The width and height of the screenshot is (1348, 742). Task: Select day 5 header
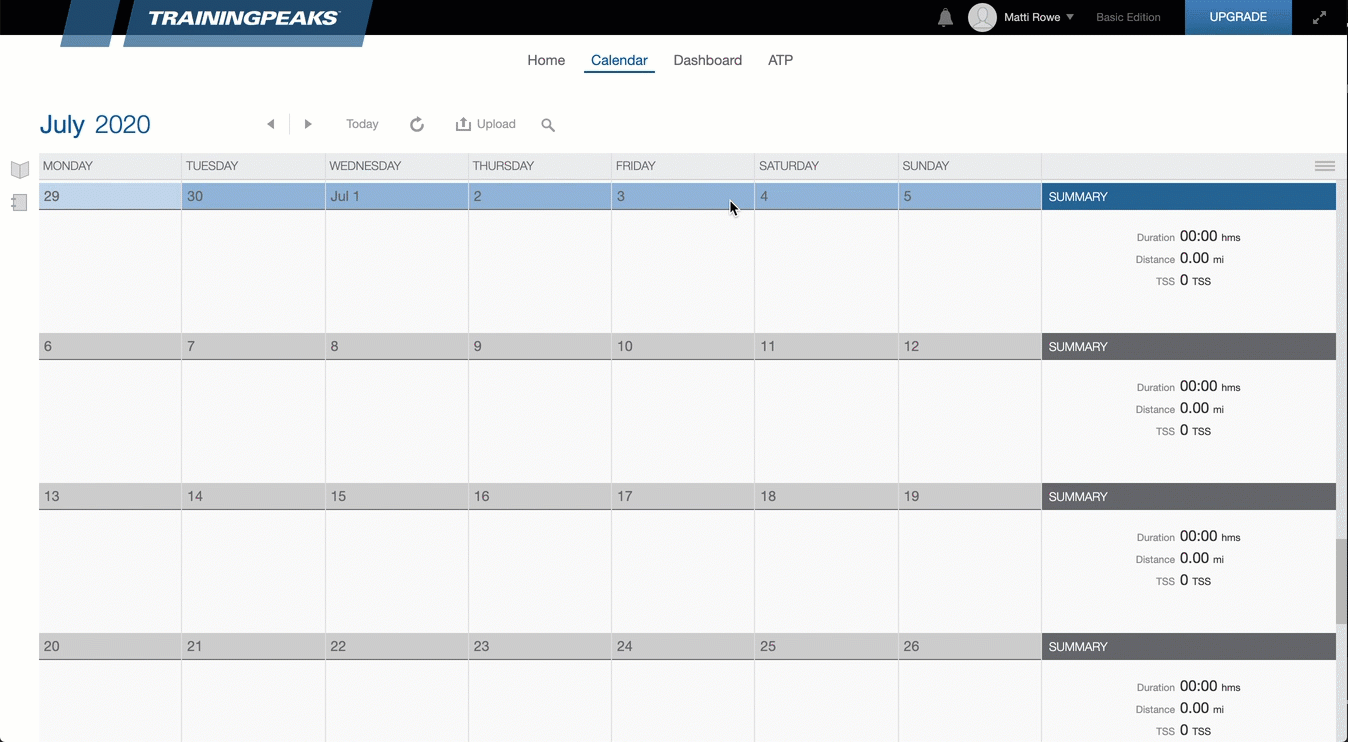tap(970, 196)
